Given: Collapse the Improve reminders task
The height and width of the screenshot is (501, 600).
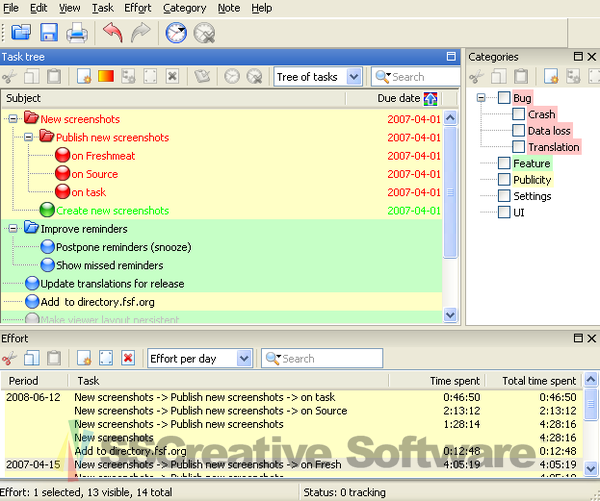Looking at the screenshot, I should click(13, 228).
